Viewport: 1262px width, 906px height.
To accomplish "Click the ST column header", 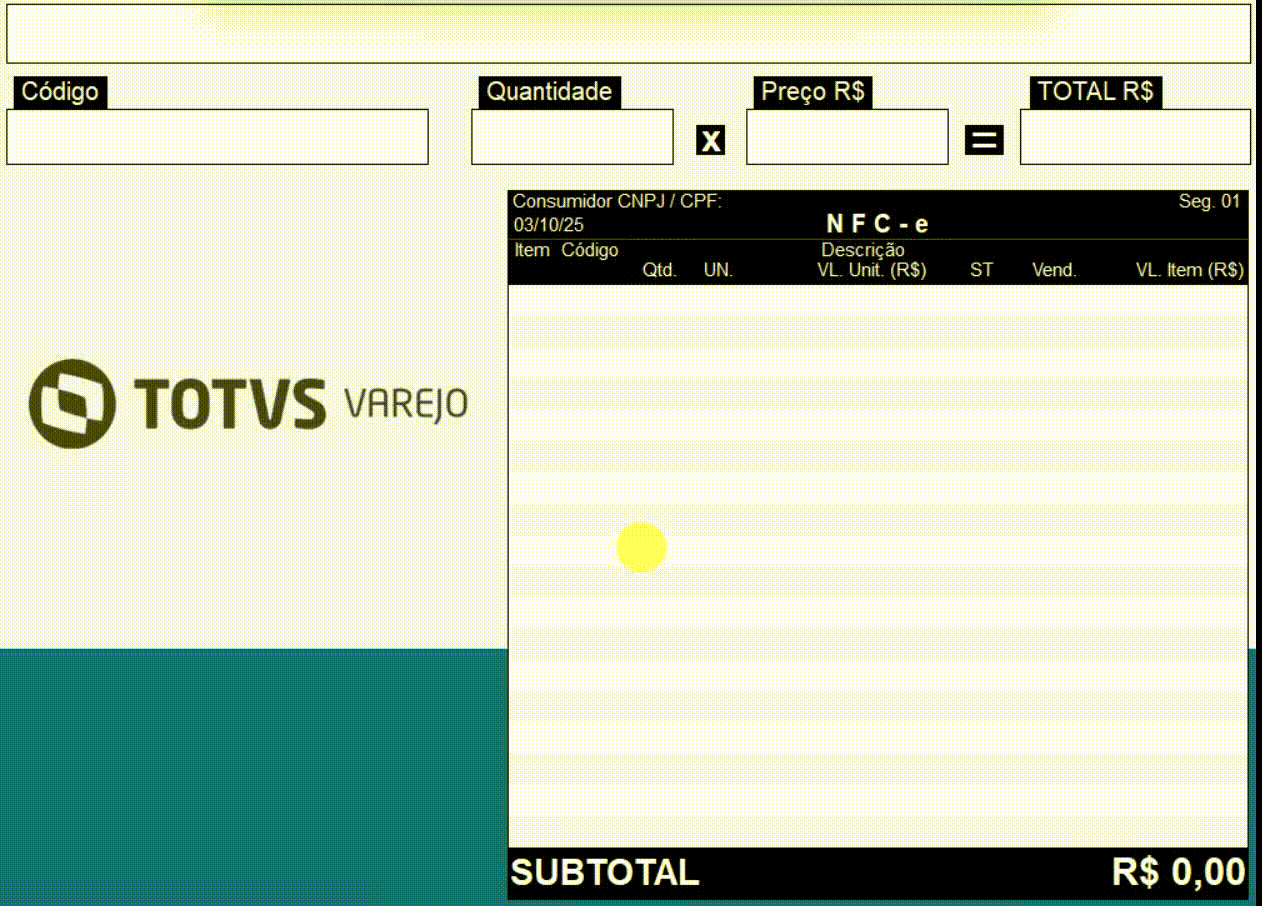I will point(981,270).
